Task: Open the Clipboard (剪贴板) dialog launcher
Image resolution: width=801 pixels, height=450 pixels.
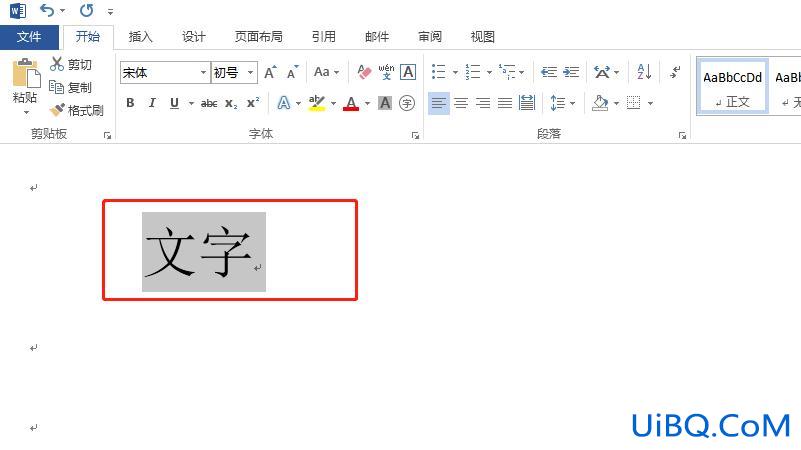Action: point(107,135)
